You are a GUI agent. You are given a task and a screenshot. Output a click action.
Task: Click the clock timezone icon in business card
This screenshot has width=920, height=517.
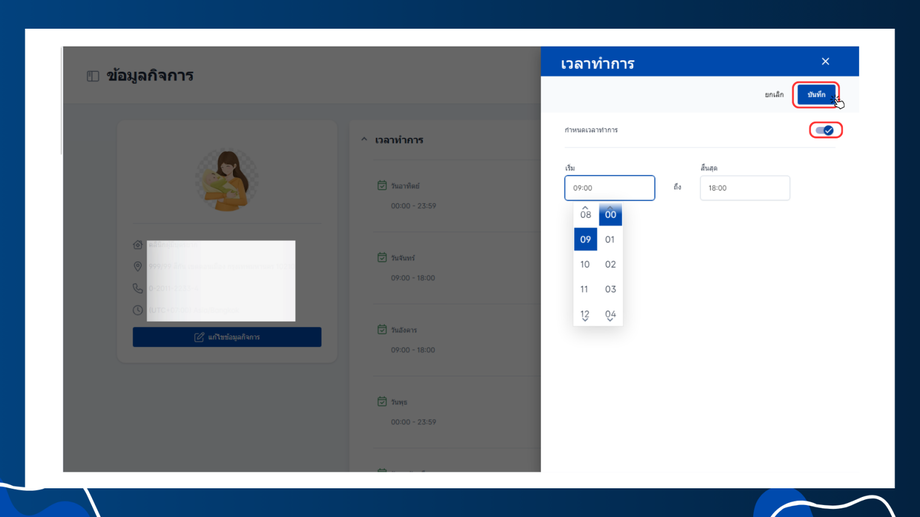(138, 310)
